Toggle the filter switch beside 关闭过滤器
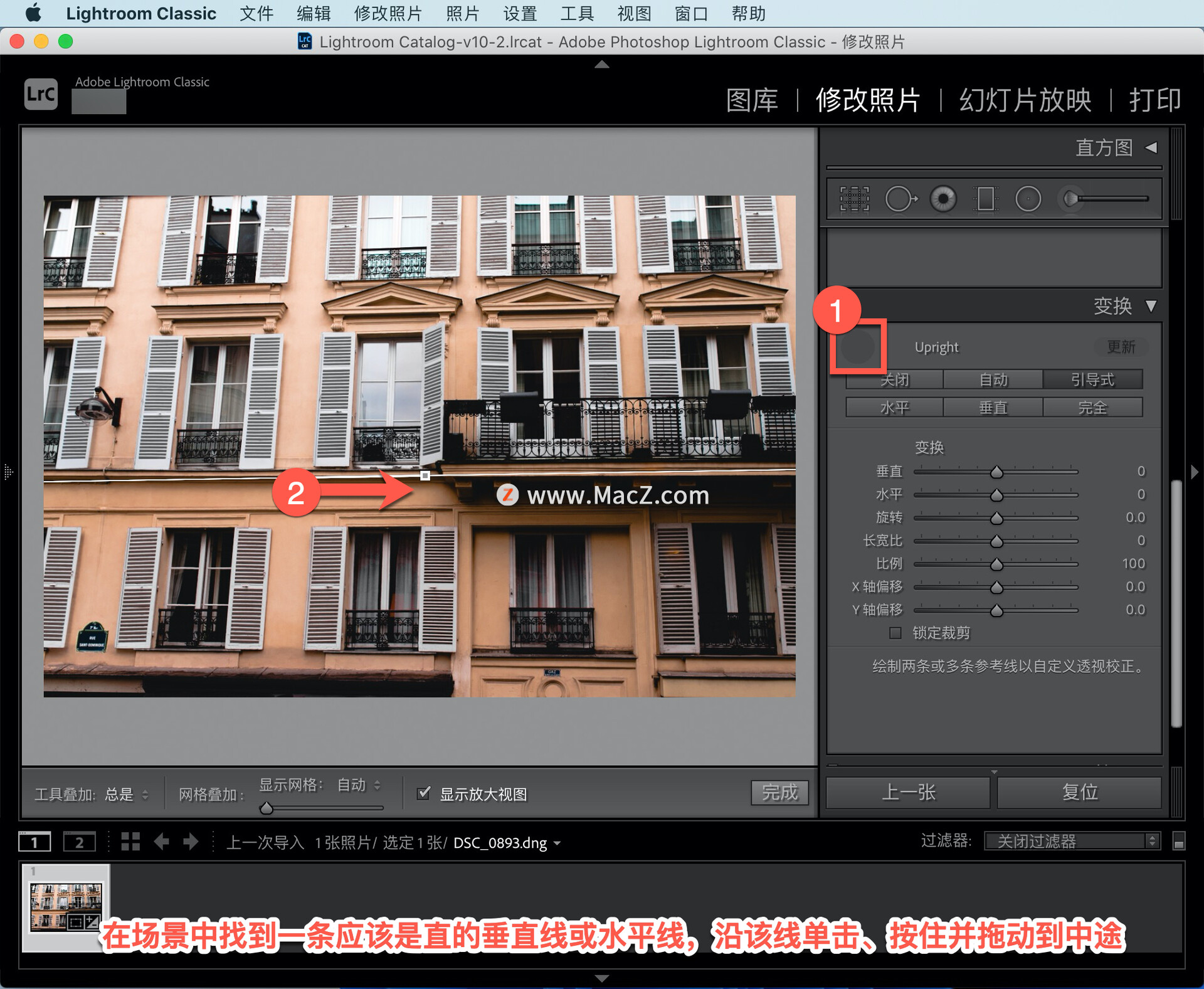 point(1178,842)
